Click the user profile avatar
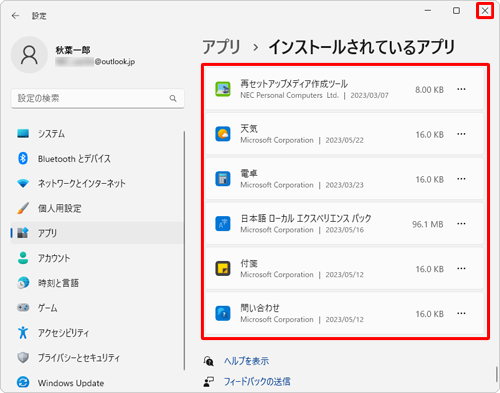This screenshot has width=500, height=393. coord(29,55)
